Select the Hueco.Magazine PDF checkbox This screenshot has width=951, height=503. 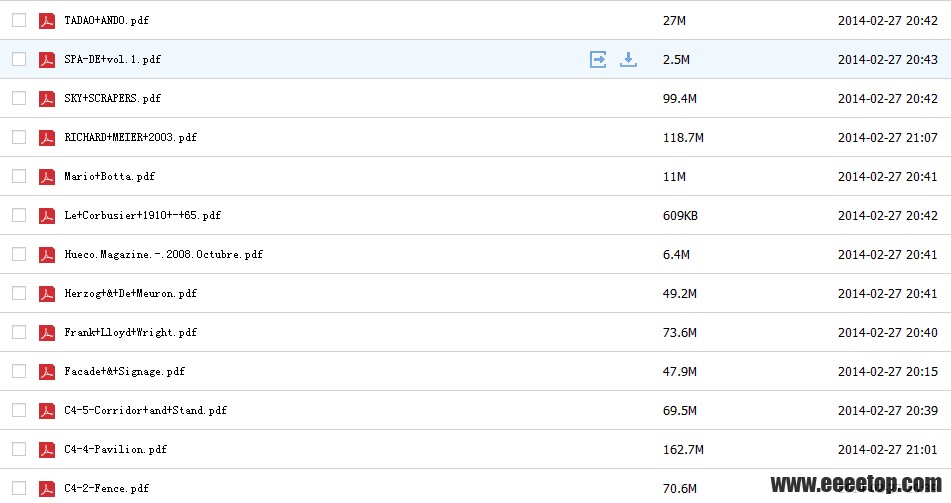19,254
